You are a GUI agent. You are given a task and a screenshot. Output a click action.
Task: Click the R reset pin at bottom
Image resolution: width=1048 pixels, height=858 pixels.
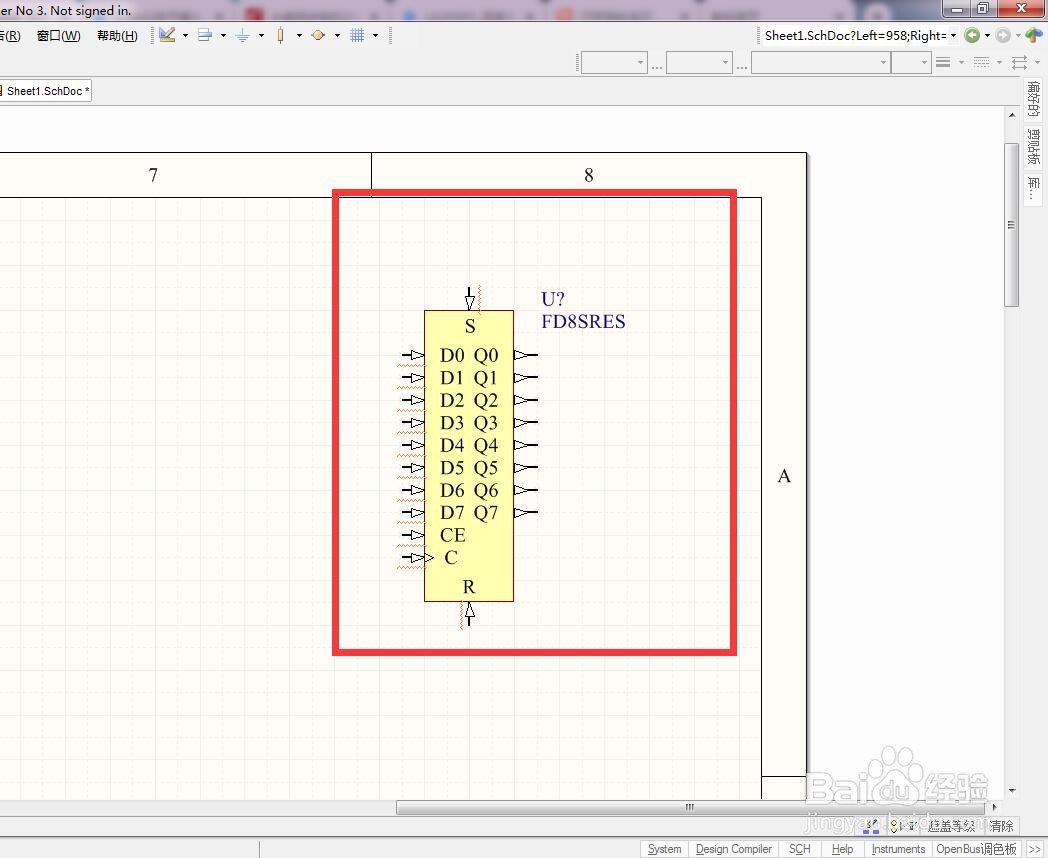click(470, 613)
